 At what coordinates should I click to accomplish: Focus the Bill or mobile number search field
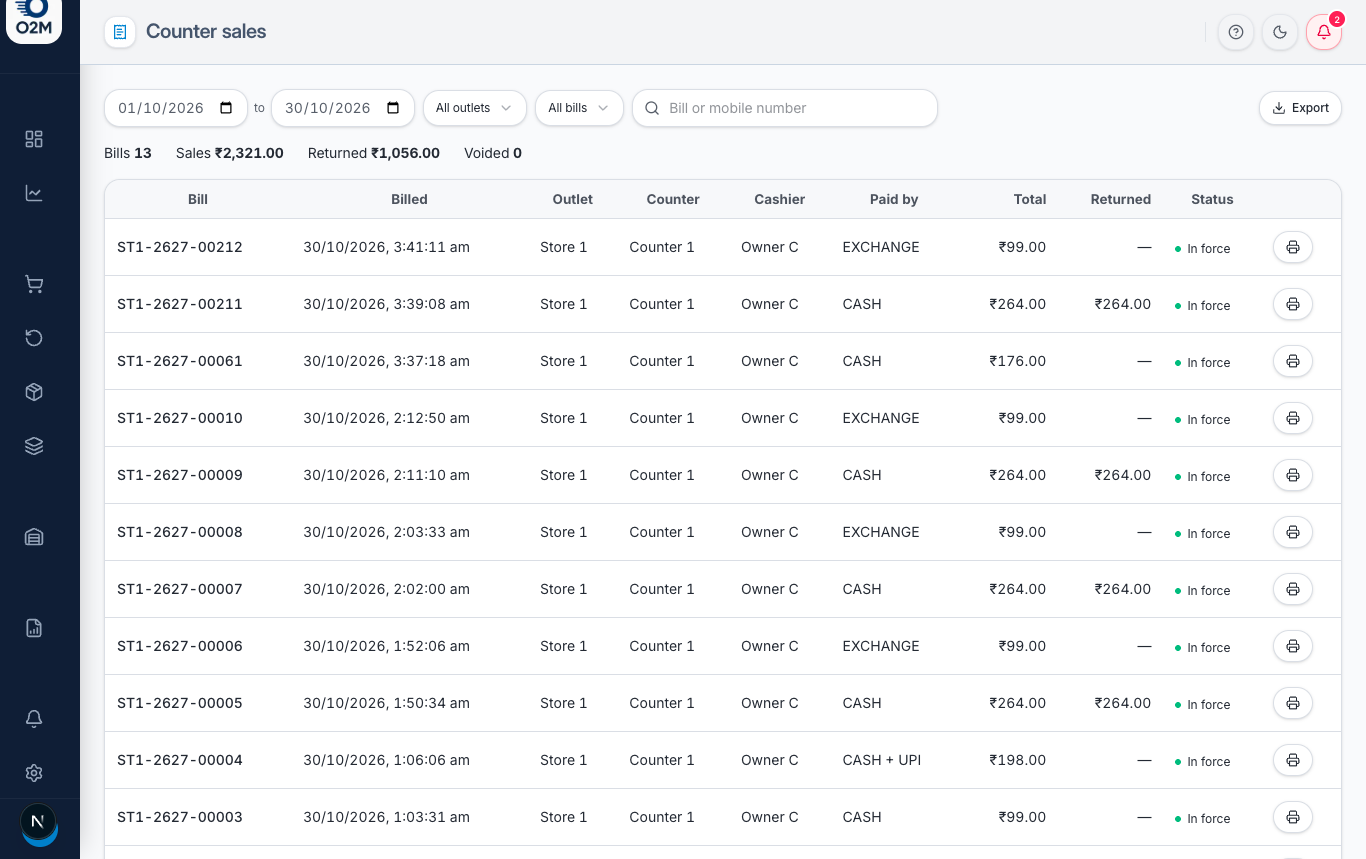[x=785, y=108]
